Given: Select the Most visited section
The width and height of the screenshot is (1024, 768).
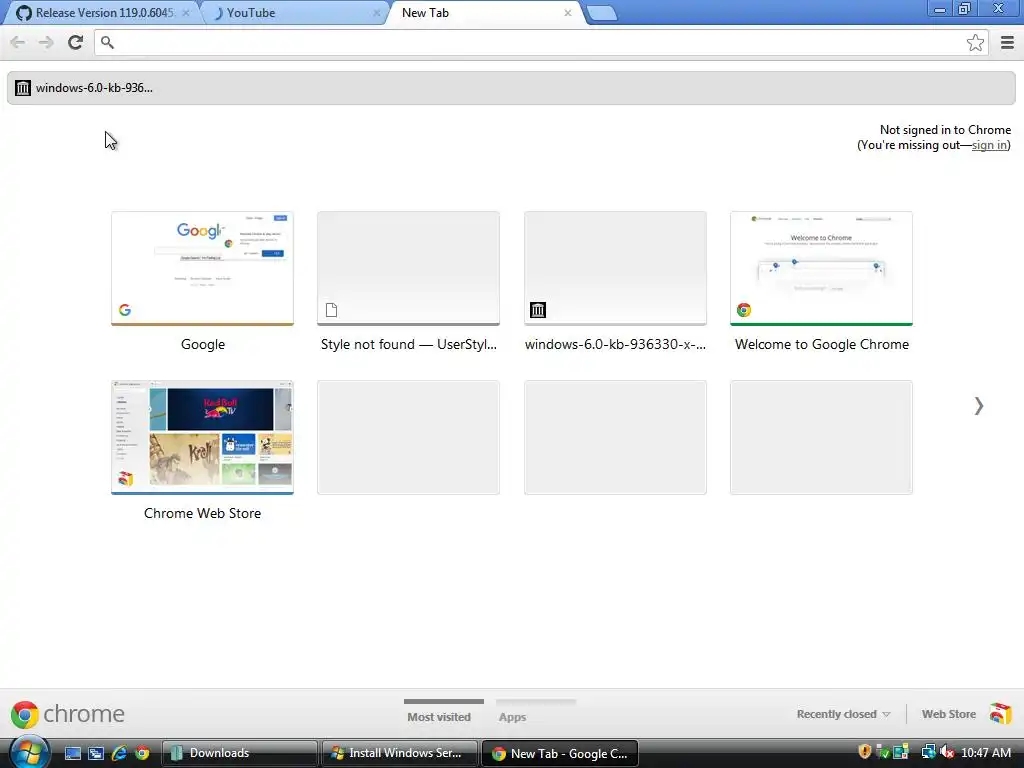Looking at the screenshot, I should click(x=439, y=716).
